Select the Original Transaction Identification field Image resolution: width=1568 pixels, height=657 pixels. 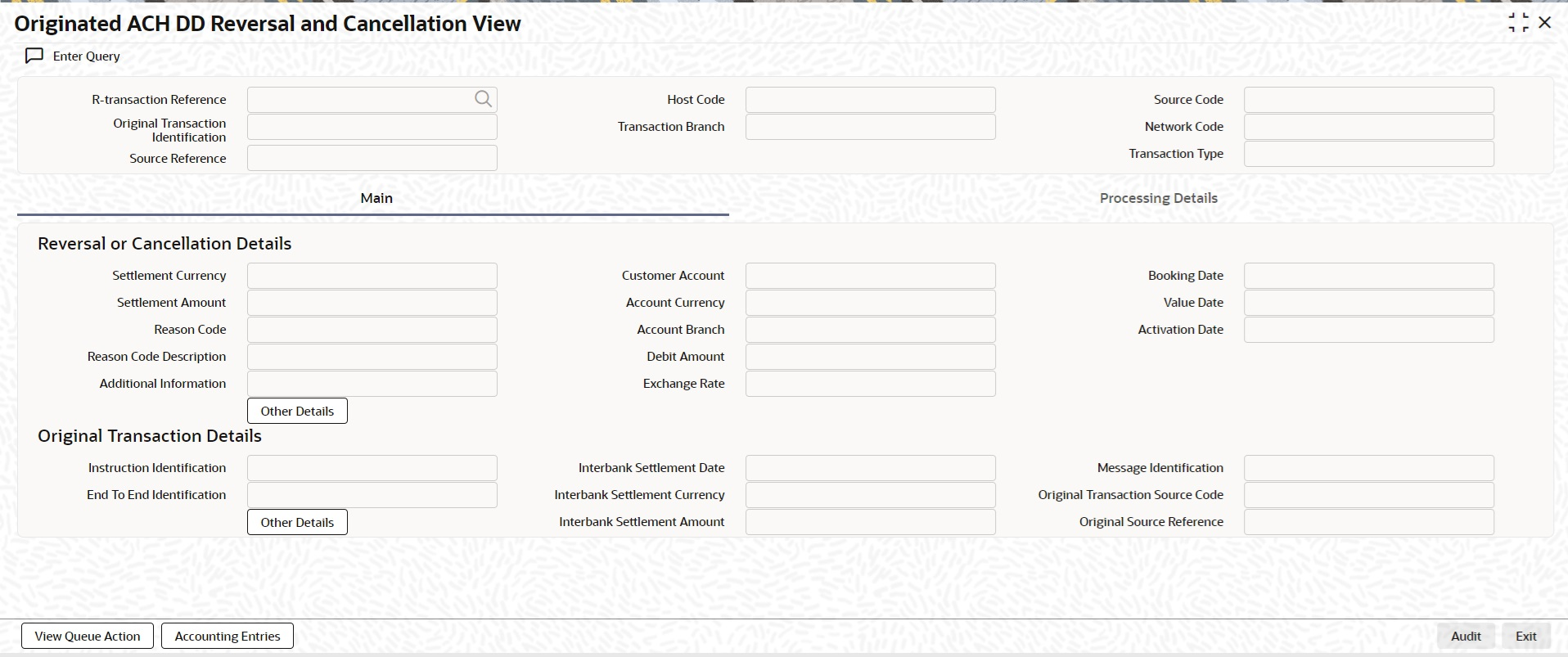[x=372, y=127]
